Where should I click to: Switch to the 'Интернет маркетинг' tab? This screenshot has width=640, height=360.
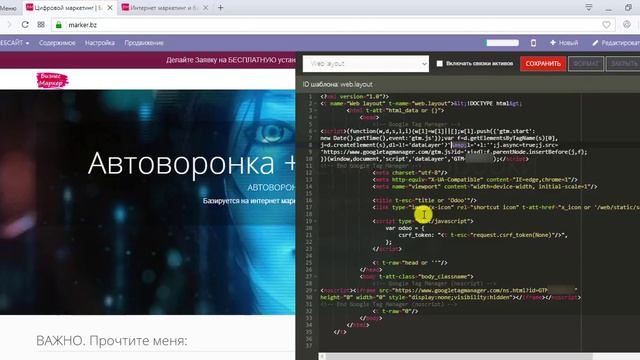click(x=165, y=8)
